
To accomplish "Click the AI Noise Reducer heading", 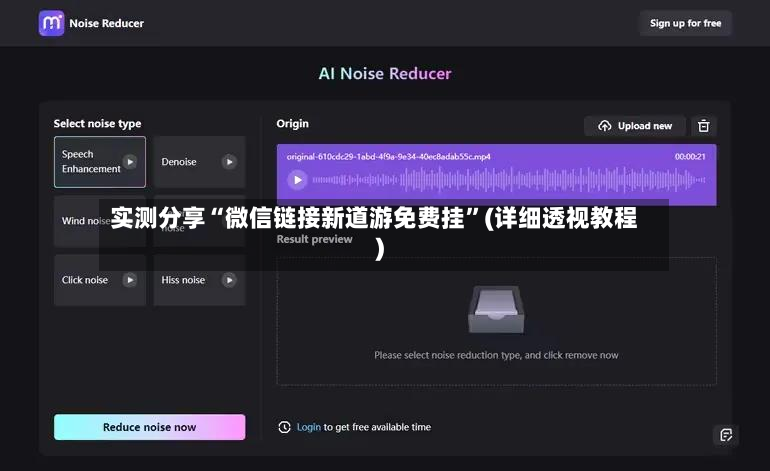I will pos(385,74).
